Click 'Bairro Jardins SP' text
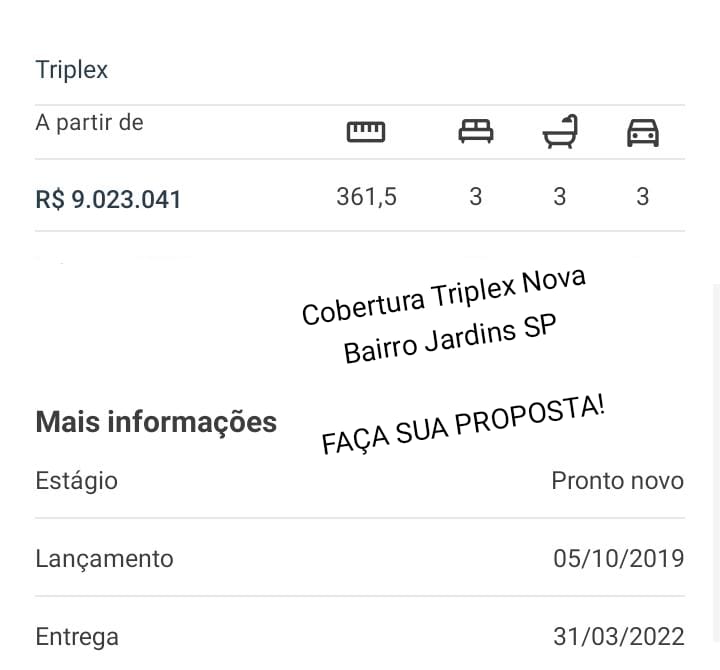The width and height of the screenshot is (720, 670). (450, 338)
